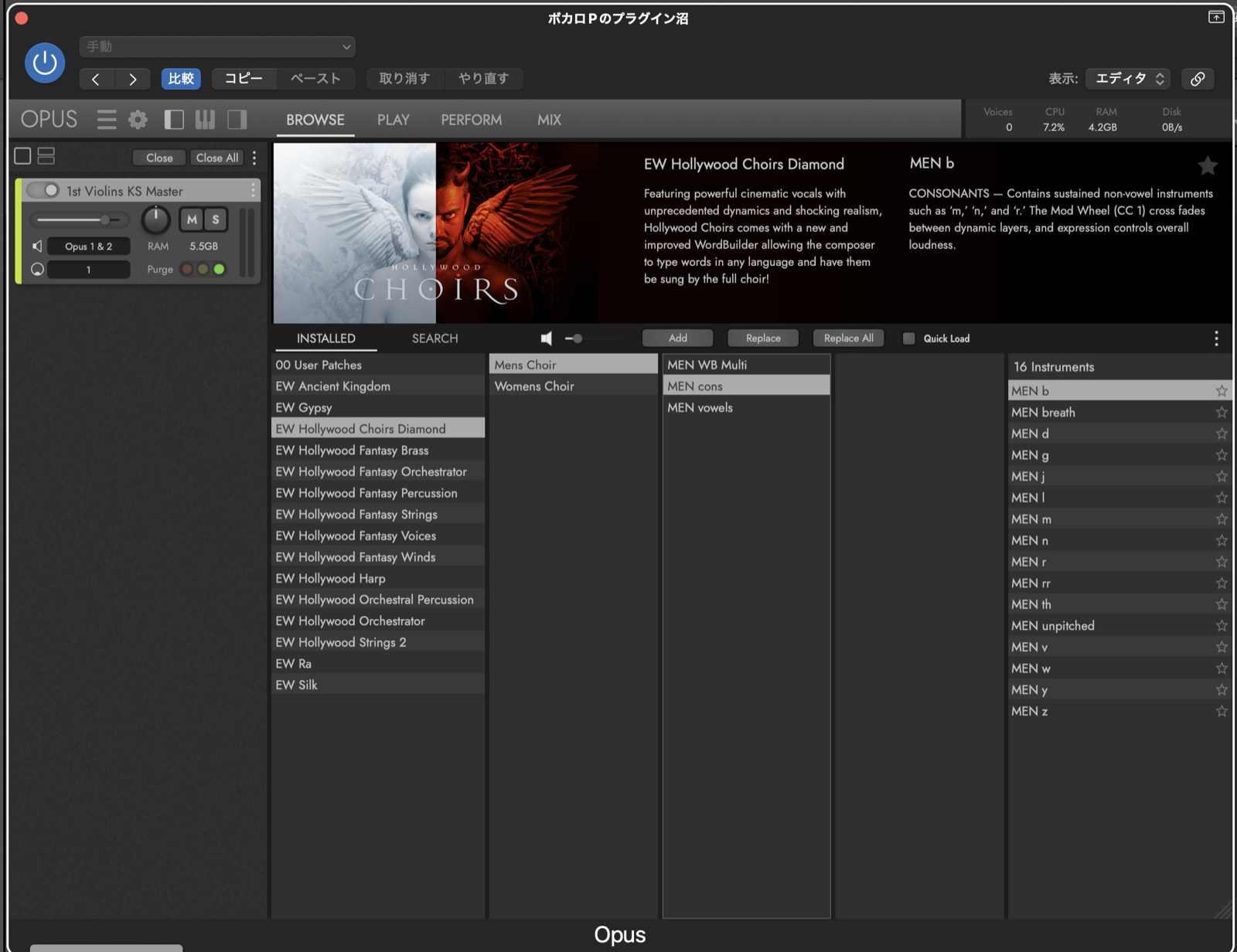Expand EW Hollywood Orchestrator library
The image size is (1237, 952).
coord(378,620)
